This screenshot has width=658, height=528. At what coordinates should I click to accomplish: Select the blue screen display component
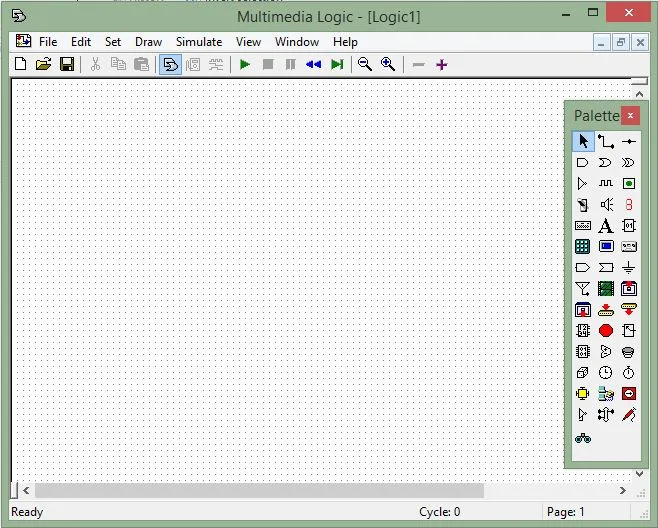(x=606, y=246)
